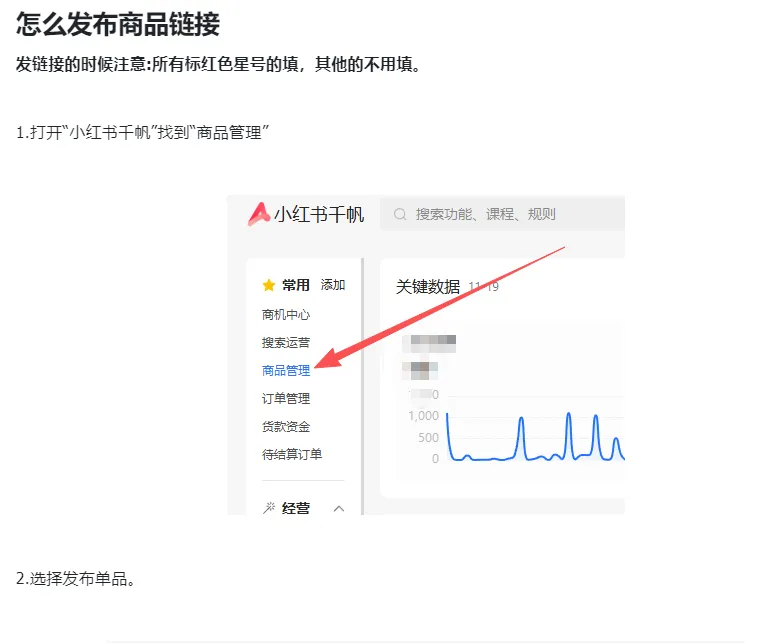Open 商品管理 in the sidebar

pyautogui.click(x=286, y=370)
